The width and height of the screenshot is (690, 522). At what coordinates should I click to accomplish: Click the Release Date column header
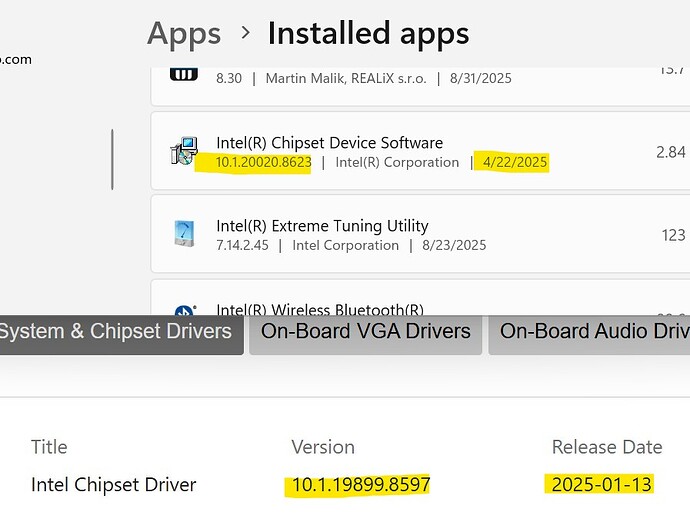tap(606, 447)
